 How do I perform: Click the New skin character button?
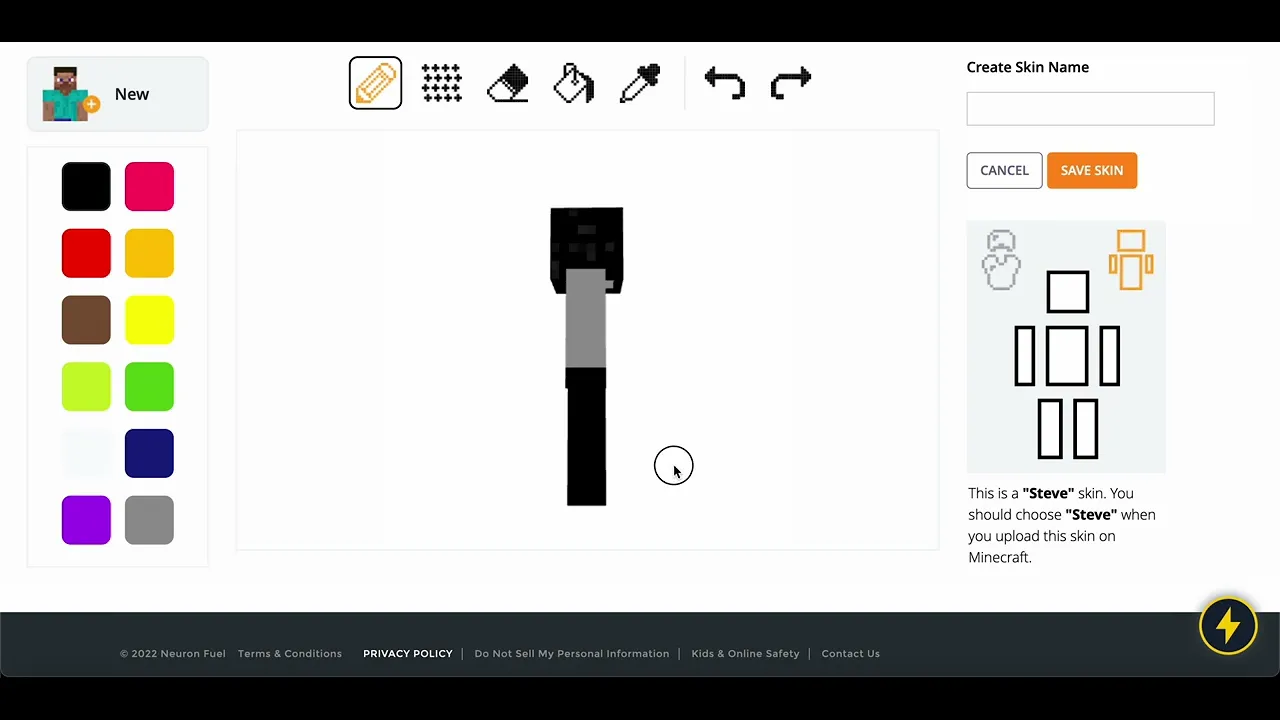[118, 94]
